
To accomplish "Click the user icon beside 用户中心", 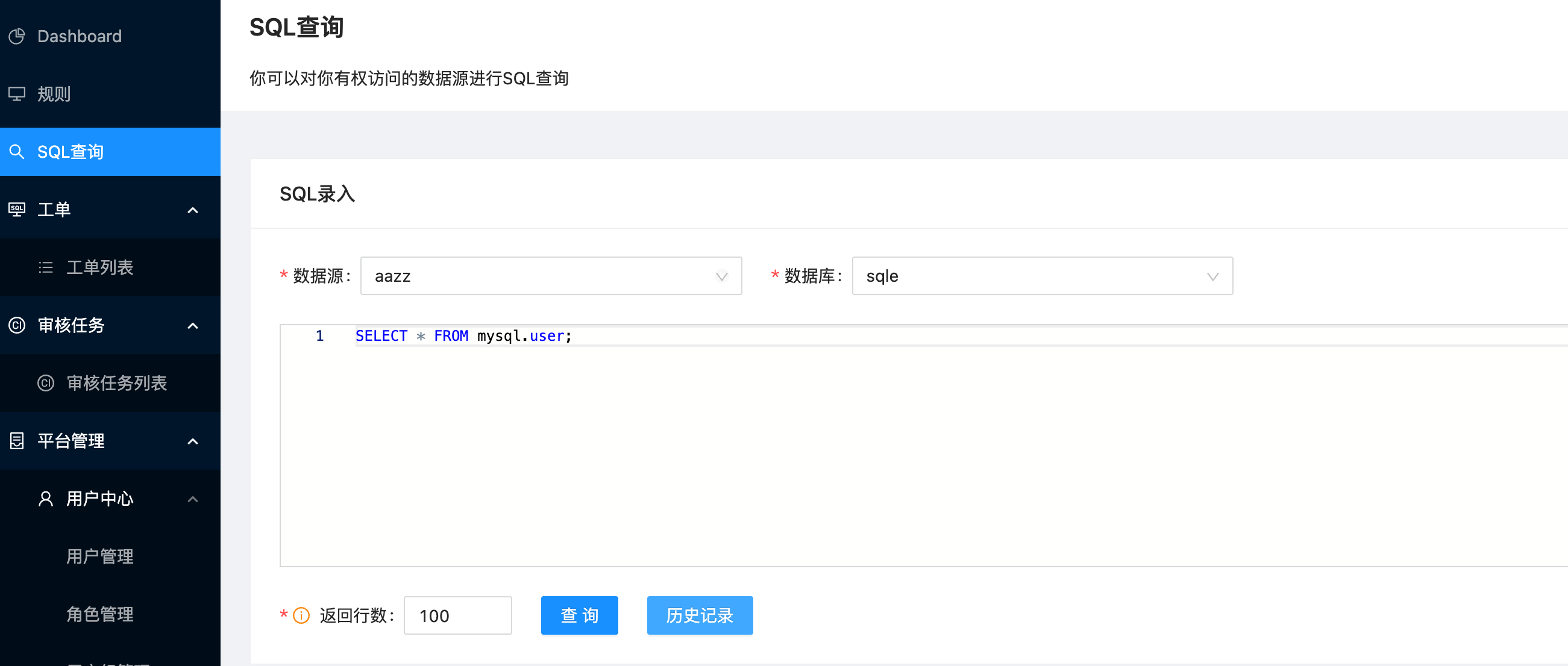I will 46,499.
